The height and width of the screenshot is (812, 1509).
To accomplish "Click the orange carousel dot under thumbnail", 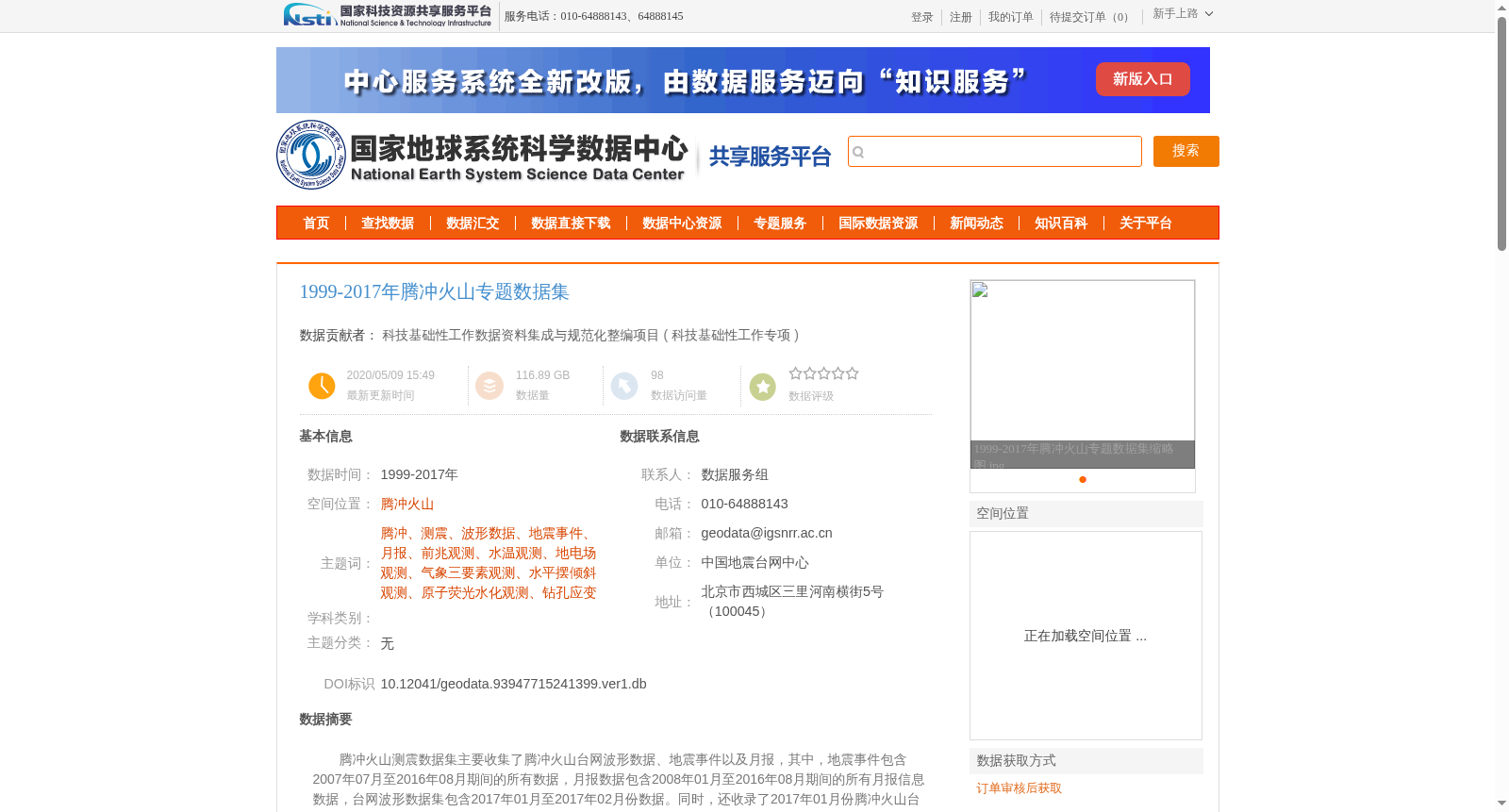I will (x=1083, y=479).
